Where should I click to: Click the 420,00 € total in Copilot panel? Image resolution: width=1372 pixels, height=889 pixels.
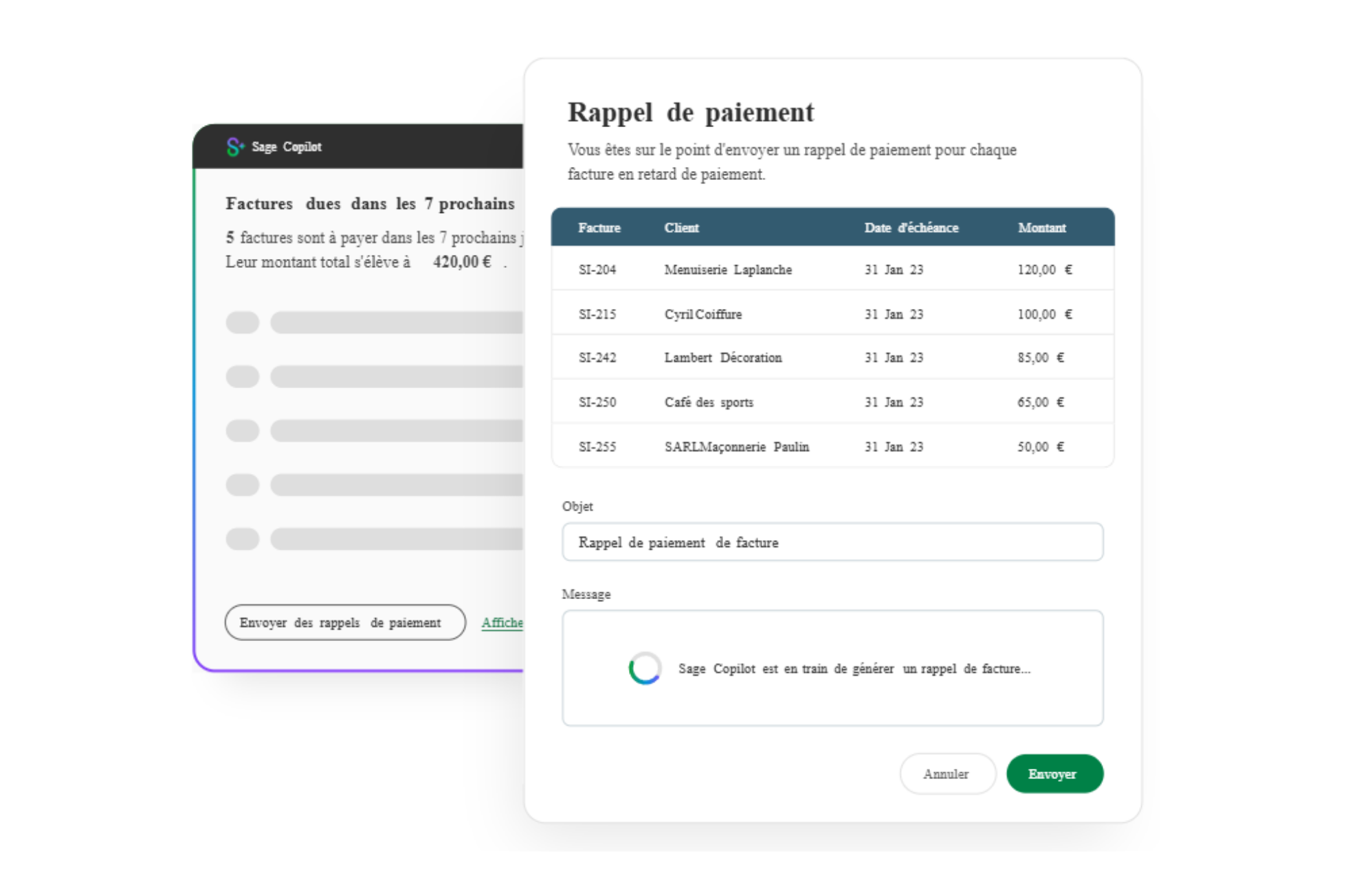click(x=462, y=262)
